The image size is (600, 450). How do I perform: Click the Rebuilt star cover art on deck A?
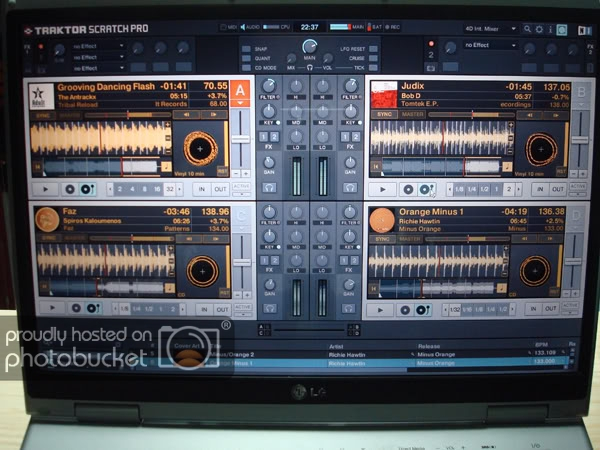(41, 96)
